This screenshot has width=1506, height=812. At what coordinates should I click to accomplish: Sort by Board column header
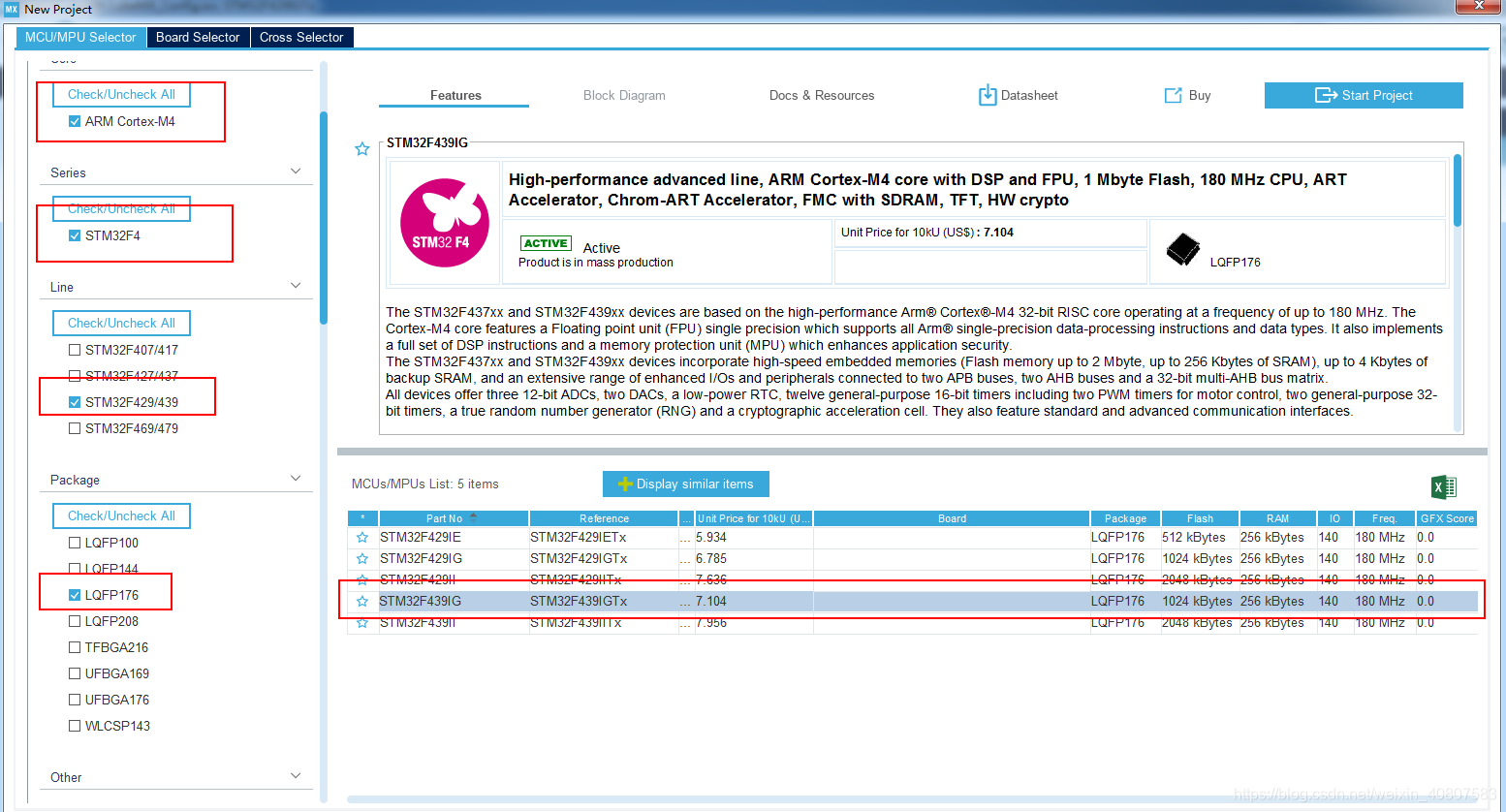[x=952, y=518]
